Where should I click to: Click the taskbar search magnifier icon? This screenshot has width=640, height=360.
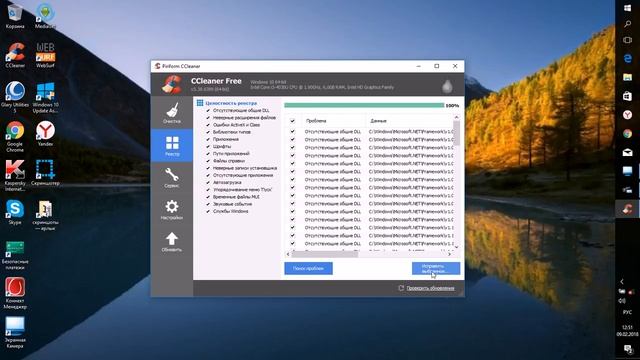pyautogui.click(x=627, y=24)
